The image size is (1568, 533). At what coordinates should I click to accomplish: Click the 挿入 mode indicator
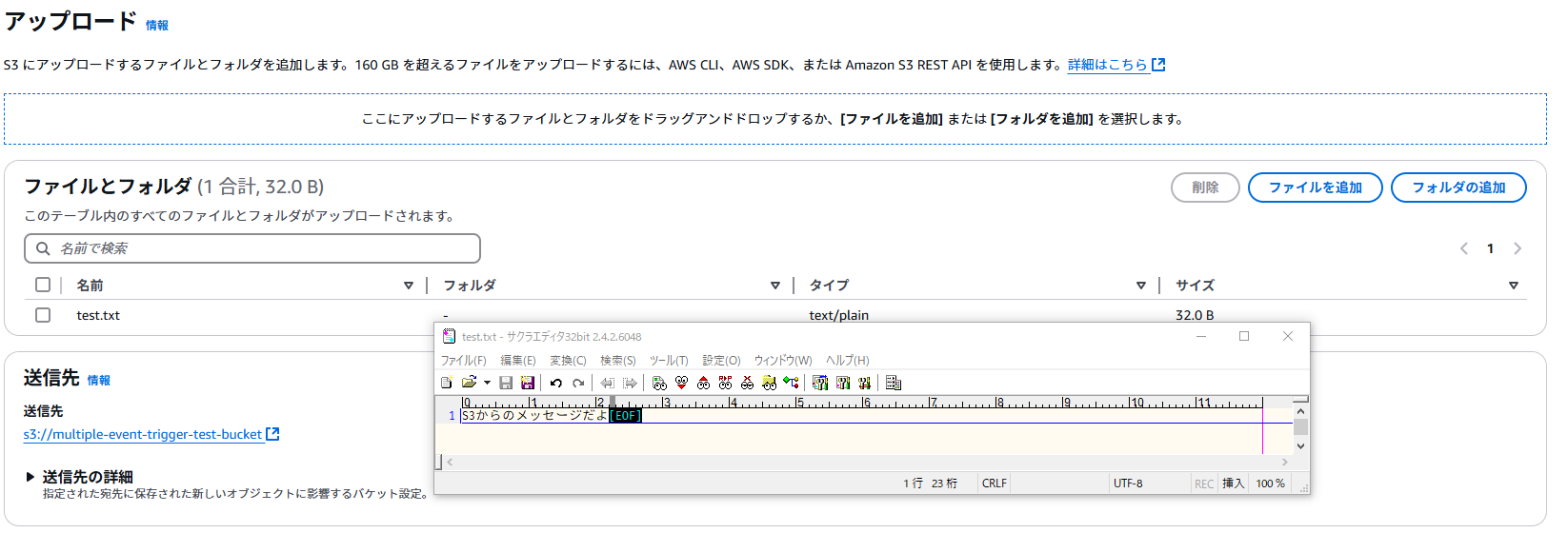pos(1234,484)
